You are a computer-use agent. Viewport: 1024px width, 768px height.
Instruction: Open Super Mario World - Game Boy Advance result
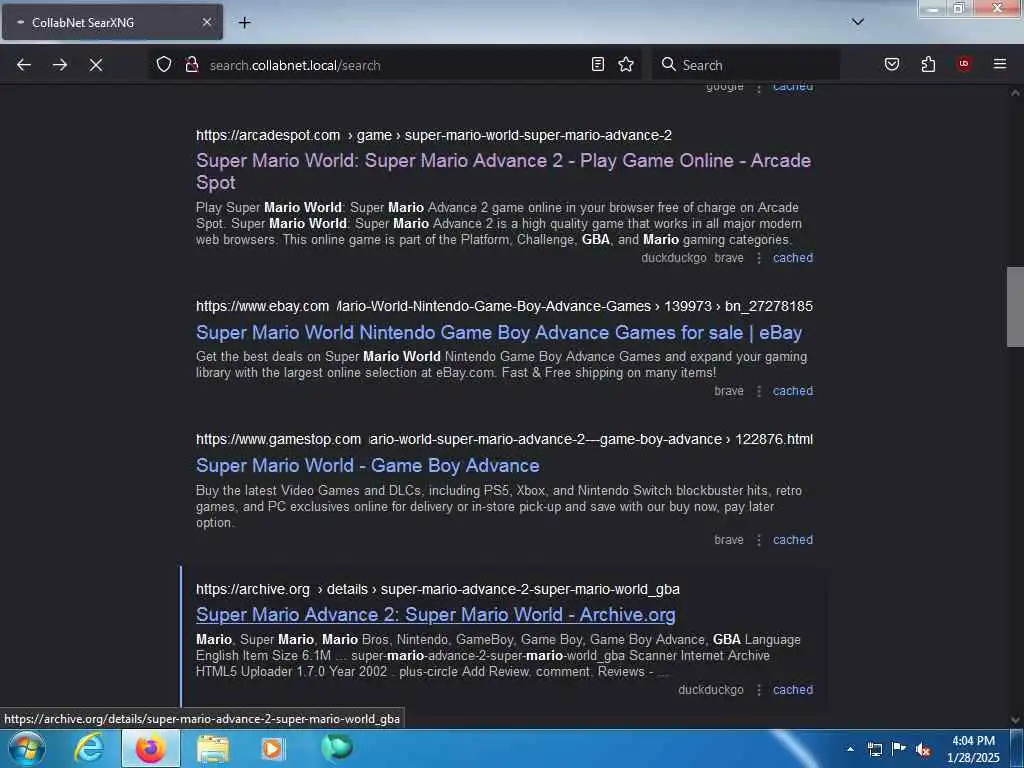pos(368,466)
